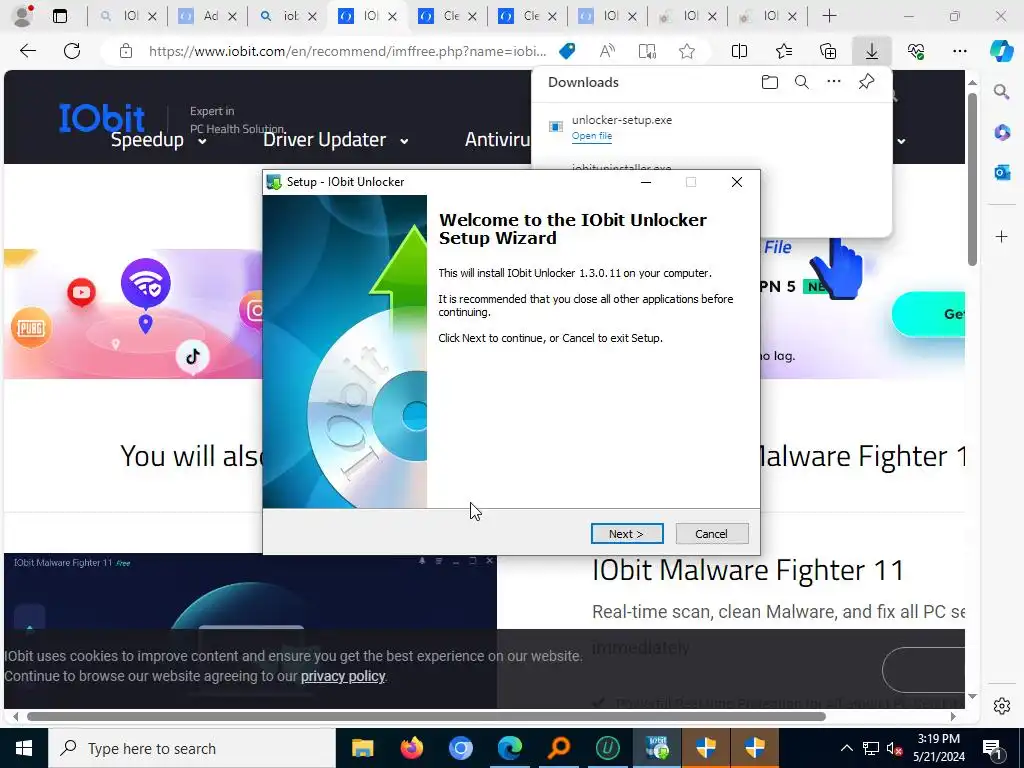The width and height of the screenshot is (1024, 768).
Task: Click the taskbar search box
Action: tap(192, 748)
